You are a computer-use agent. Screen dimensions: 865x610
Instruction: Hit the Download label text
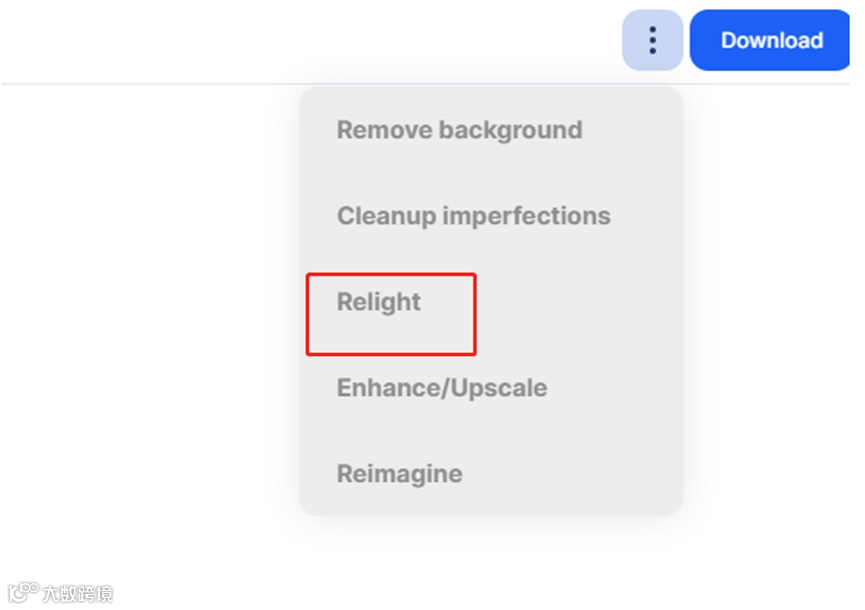tap(771, 41)
